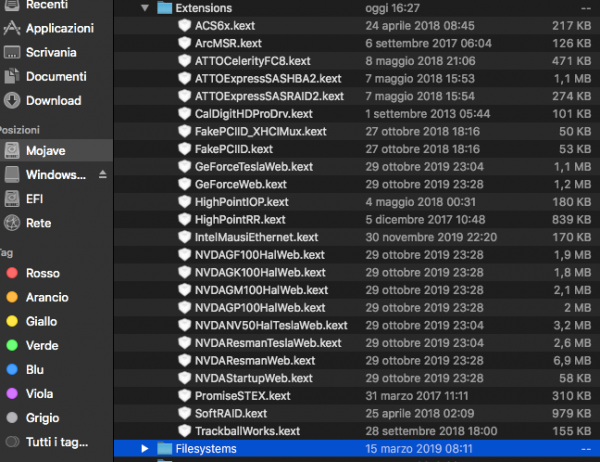The image size is (600, 462).
Task: Collapse the Extensions folder disclosure triangle
Action: point(145,8)
